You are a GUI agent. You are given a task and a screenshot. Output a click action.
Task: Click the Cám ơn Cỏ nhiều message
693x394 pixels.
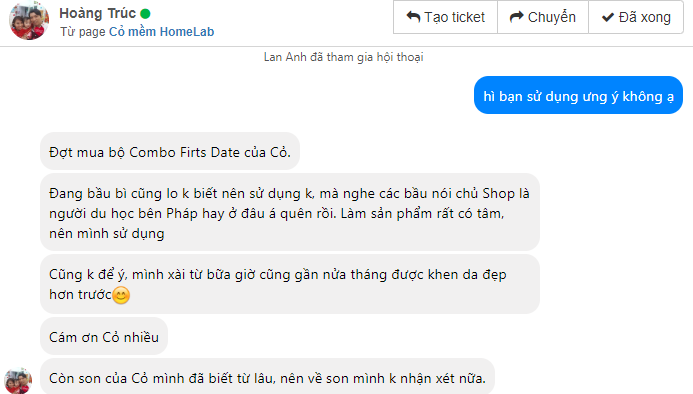[x=104, y=336]
